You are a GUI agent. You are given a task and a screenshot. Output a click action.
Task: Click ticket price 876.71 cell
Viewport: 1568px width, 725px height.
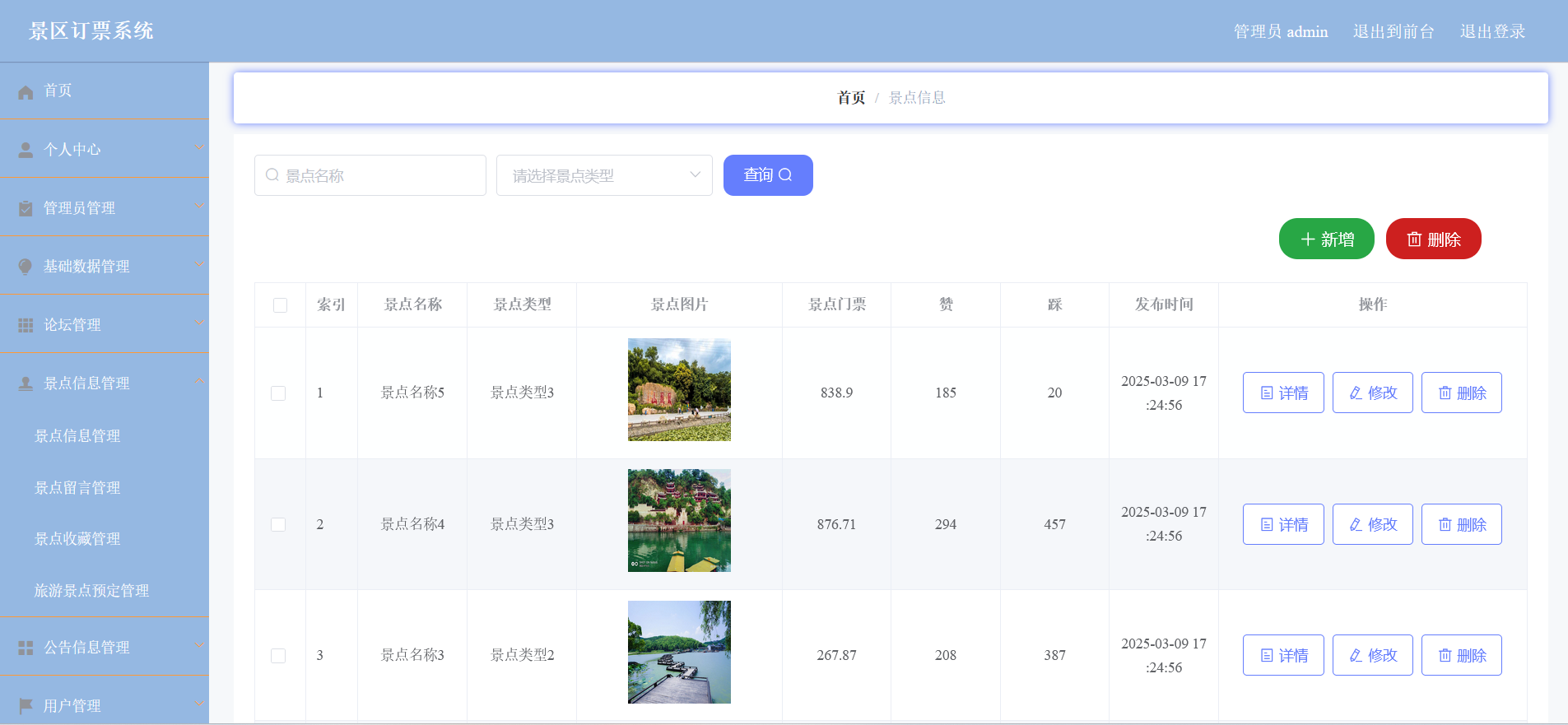(x=836, y=524)
